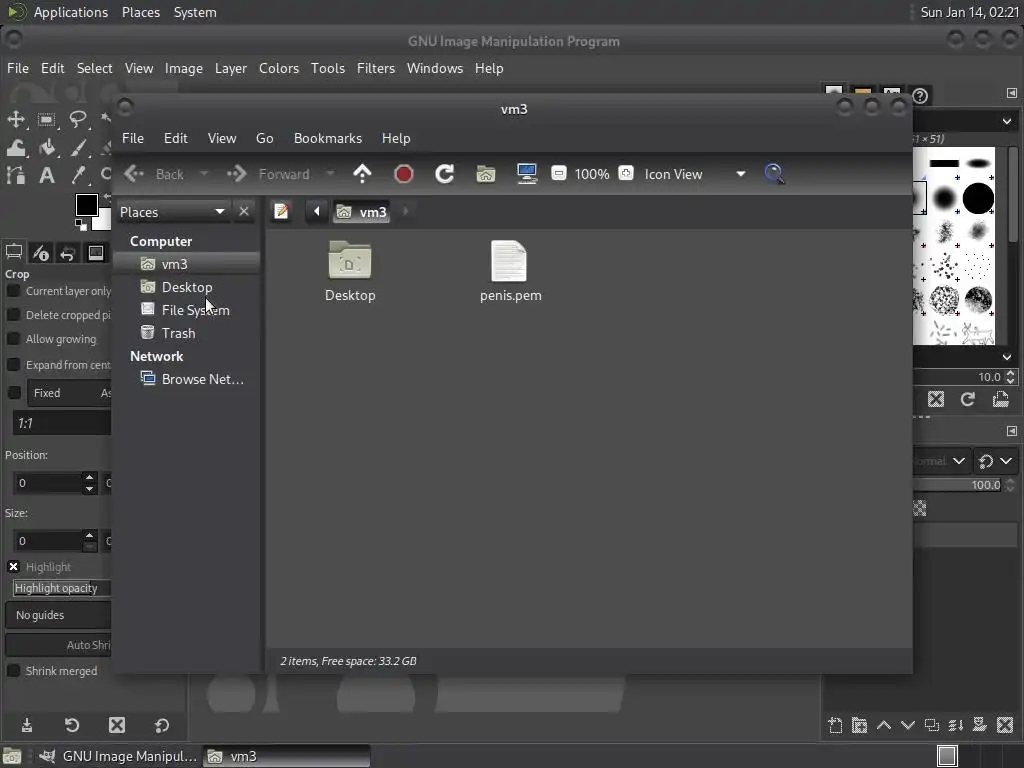Click the vm3 path bar button
Image resolution: width=1024 pixels, height=768 pixels.
tap(362, 212)
